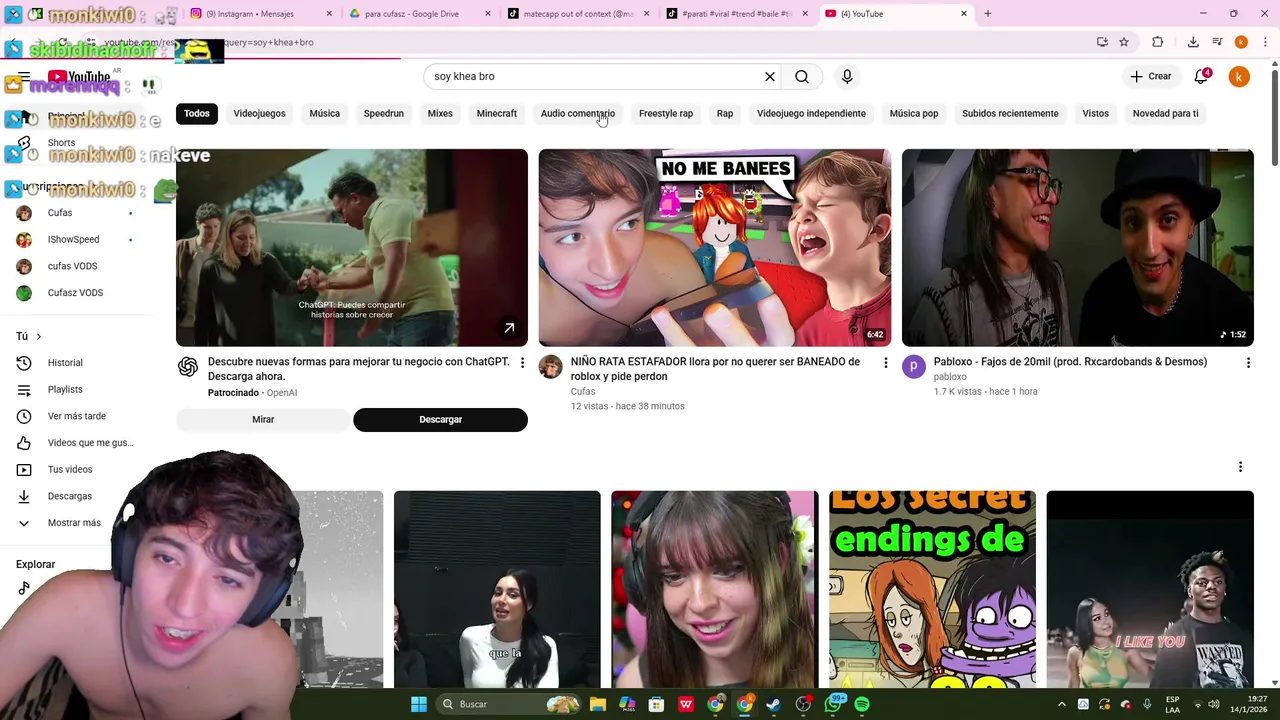Select the Música filter chip
1280x720 pixels.
click(324, 113)
